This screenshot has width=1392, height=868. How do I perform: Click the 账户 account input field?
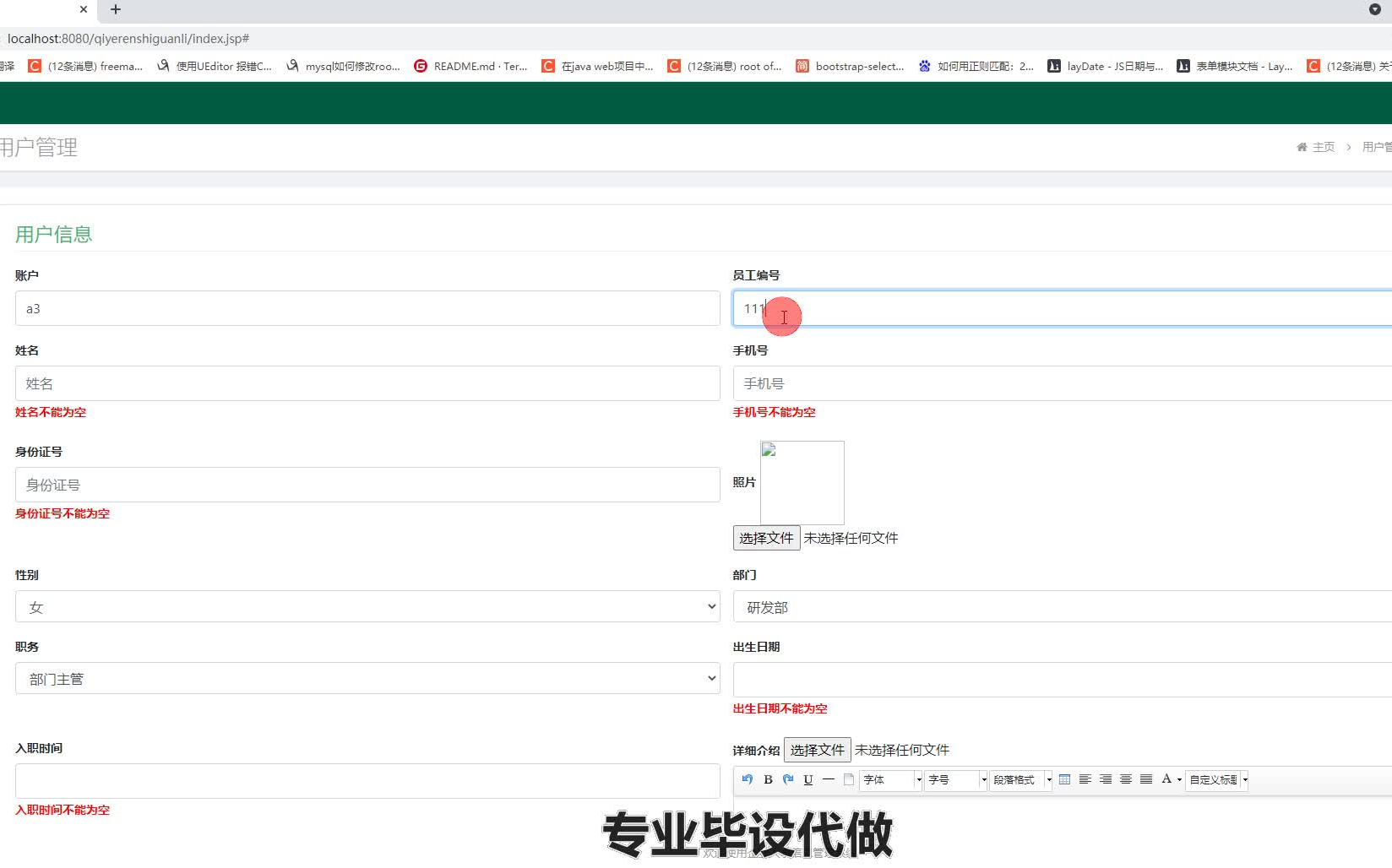[x=367, y=308]
